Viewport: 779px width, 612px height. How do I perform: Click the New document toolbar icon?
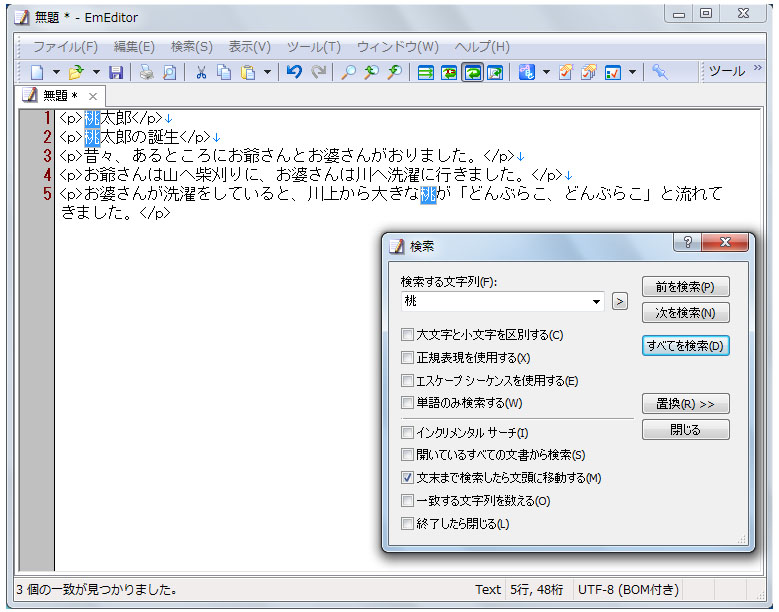37,73
